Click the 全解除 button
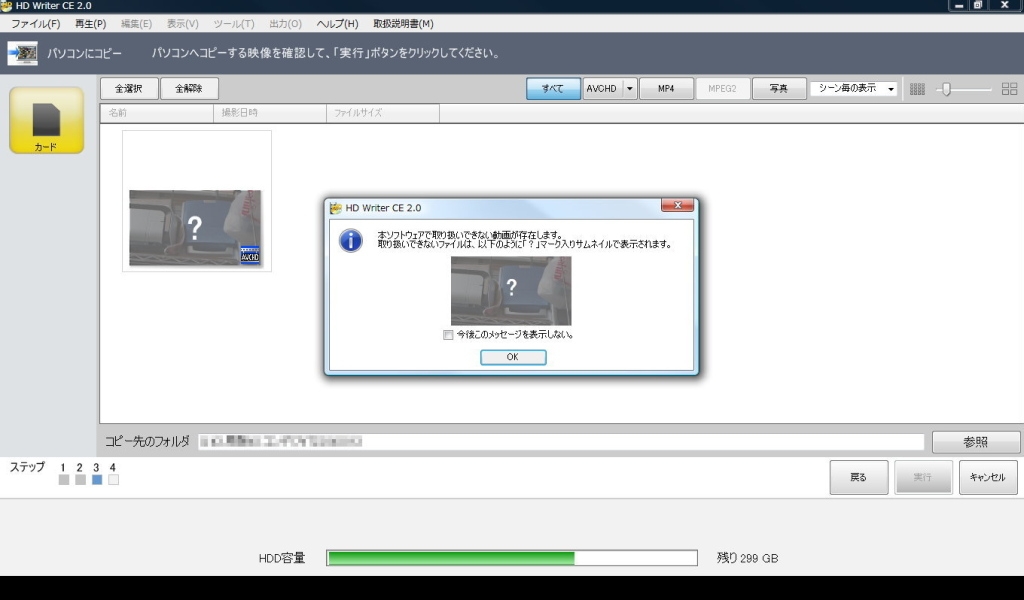 (x=189, y=89)
